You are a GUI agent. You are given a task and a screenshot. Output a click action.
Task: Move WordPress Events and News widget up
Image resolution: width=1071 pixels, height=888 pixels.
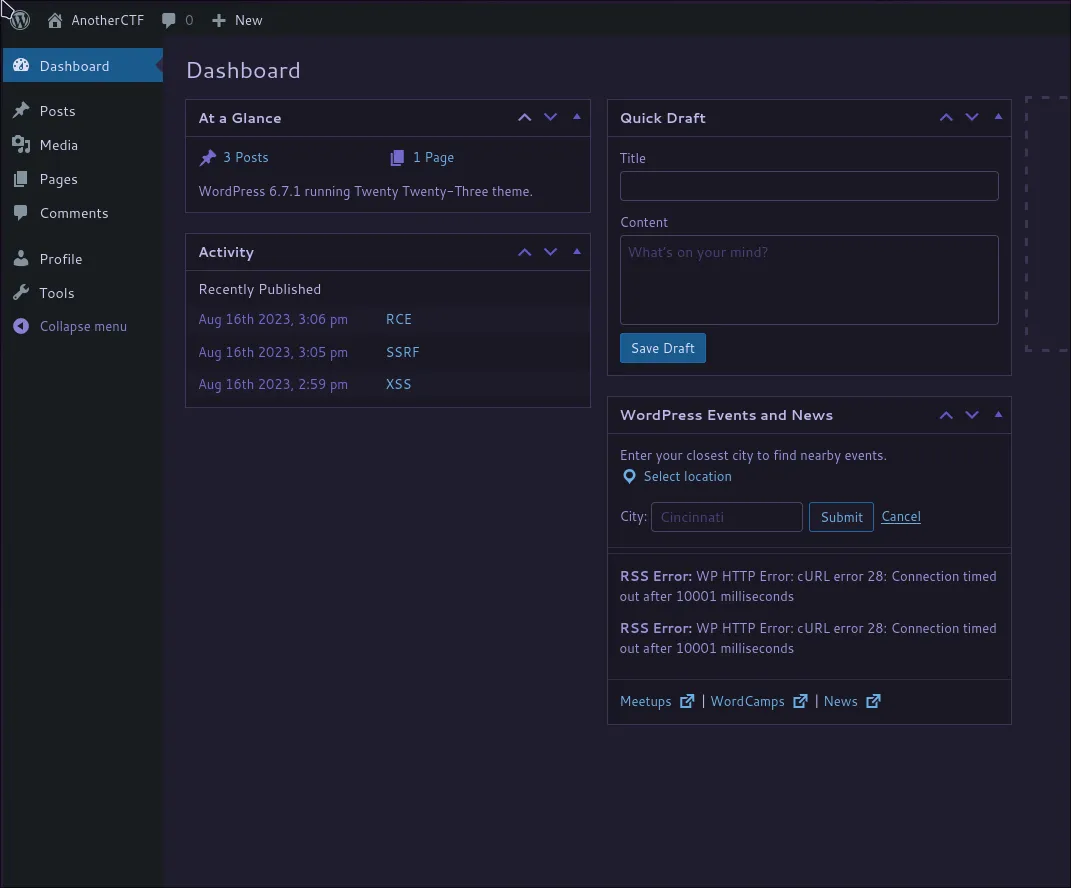tap(946, 415)
